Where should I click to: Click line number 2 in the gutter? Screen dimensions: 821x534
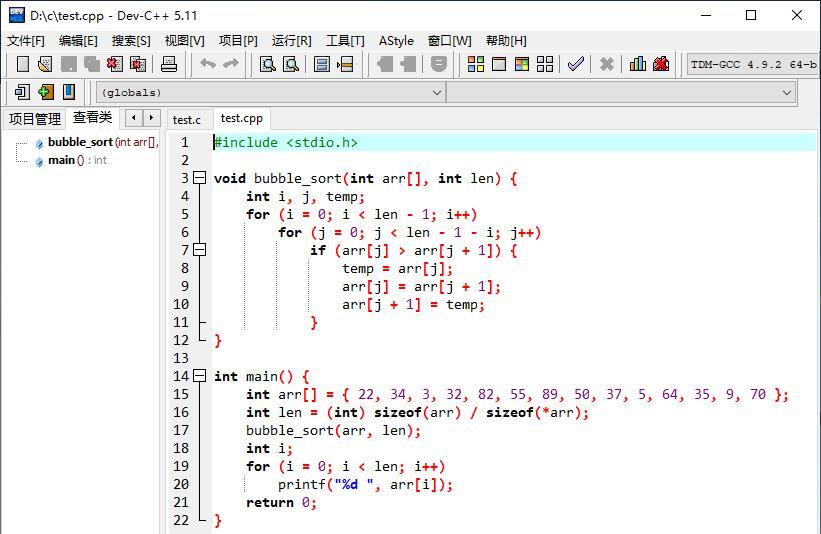(184, 160)
